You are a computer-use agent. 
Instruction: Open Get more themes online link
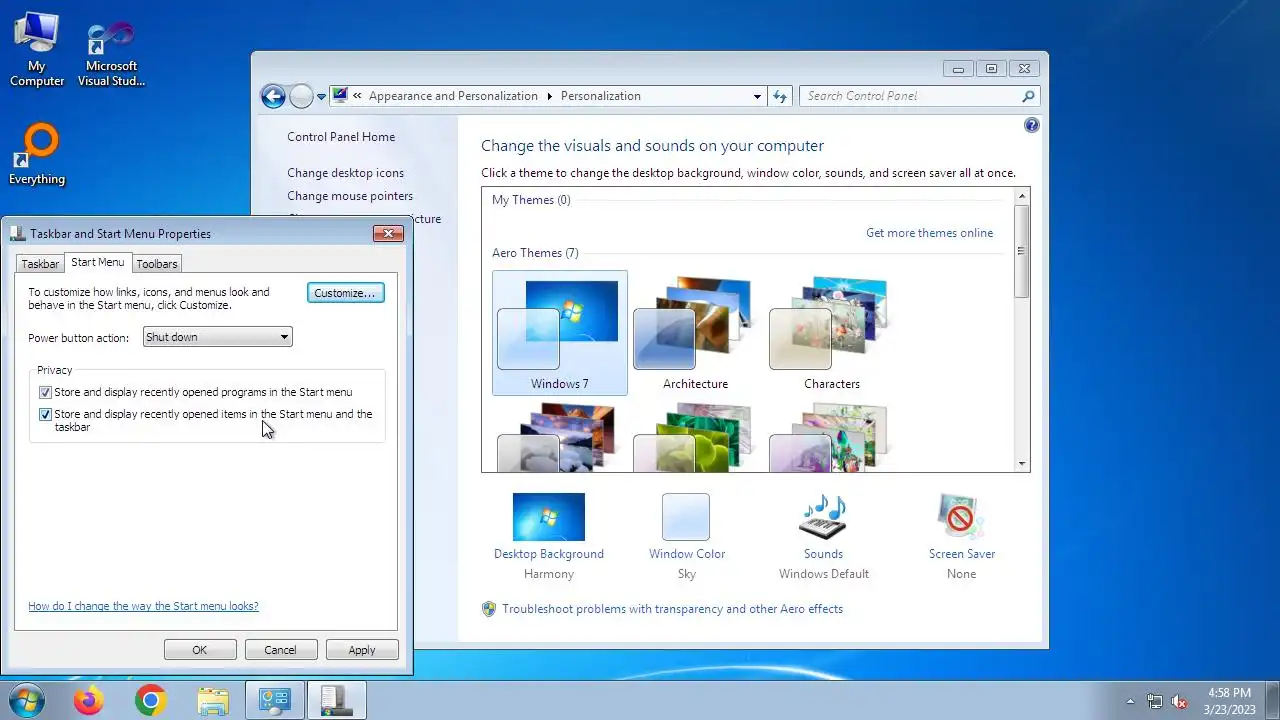point(929,233)
